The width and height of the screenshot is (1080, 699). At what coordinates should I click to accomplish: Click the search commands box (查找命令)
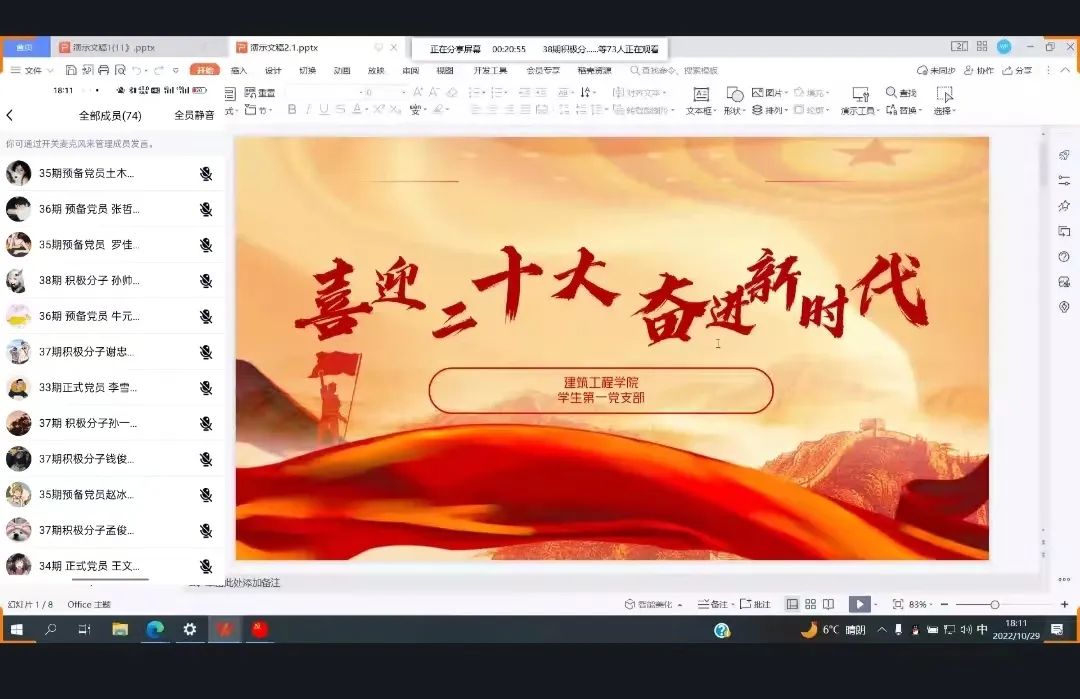[x=674, y=70]
